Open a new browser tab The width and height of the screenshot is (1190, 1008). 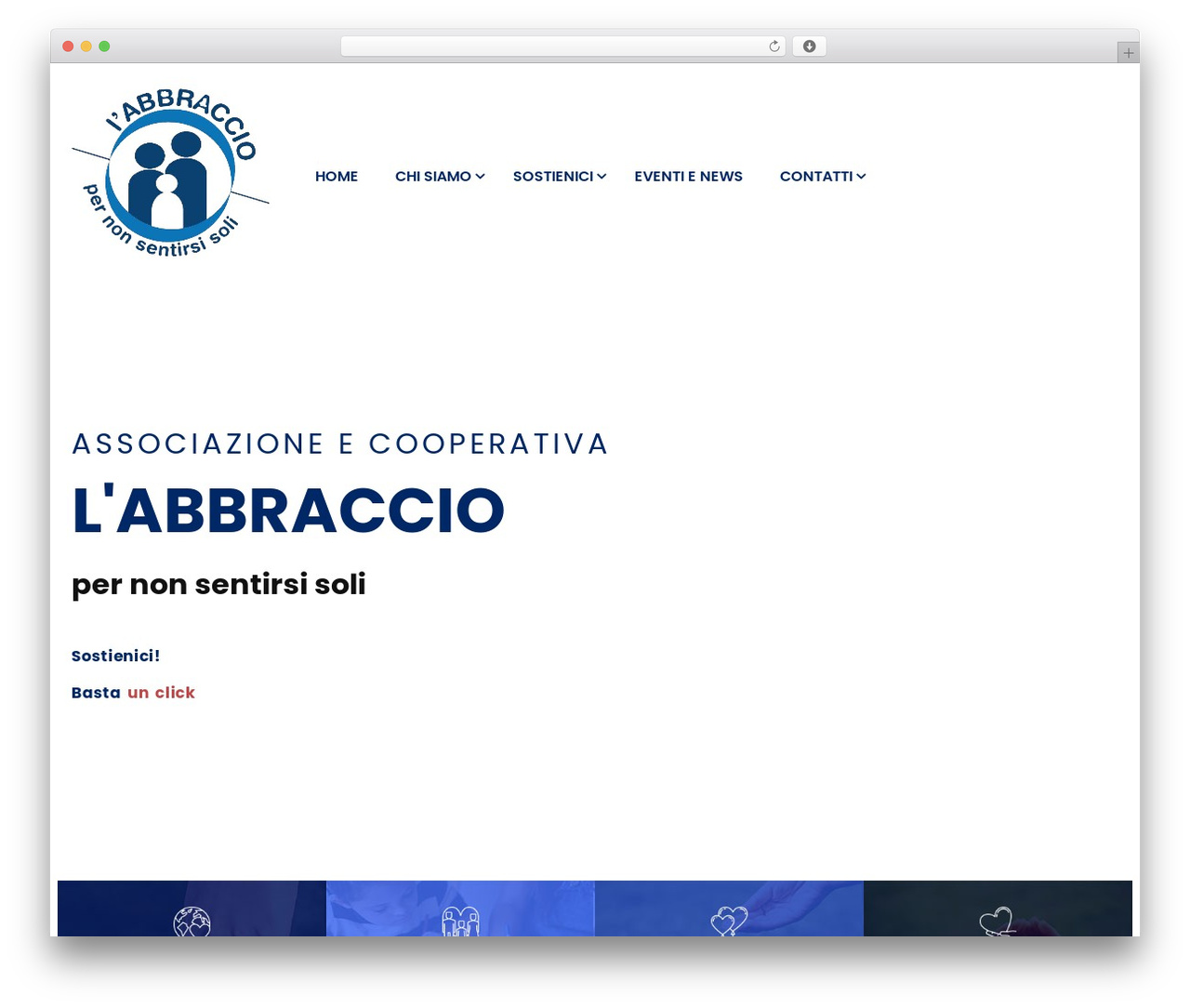click(1128, 53)
